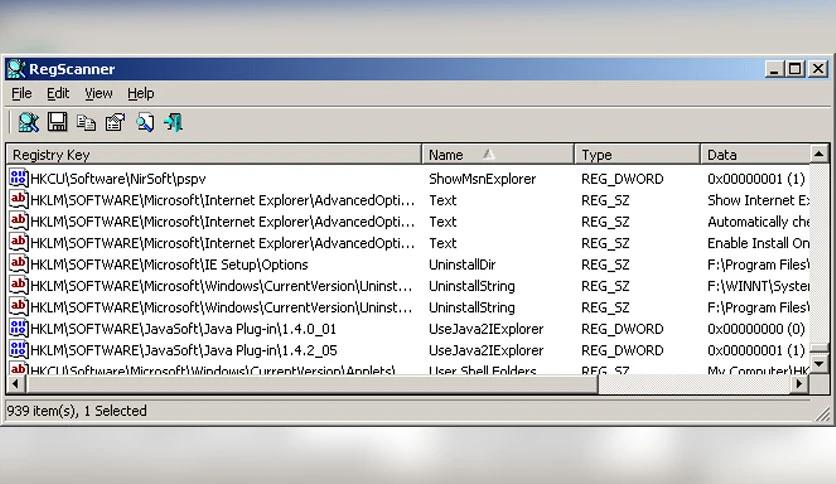The height and width of the screenshot is (484, 836).
Task: Sort by the Data column header
Action: [755, 155]
